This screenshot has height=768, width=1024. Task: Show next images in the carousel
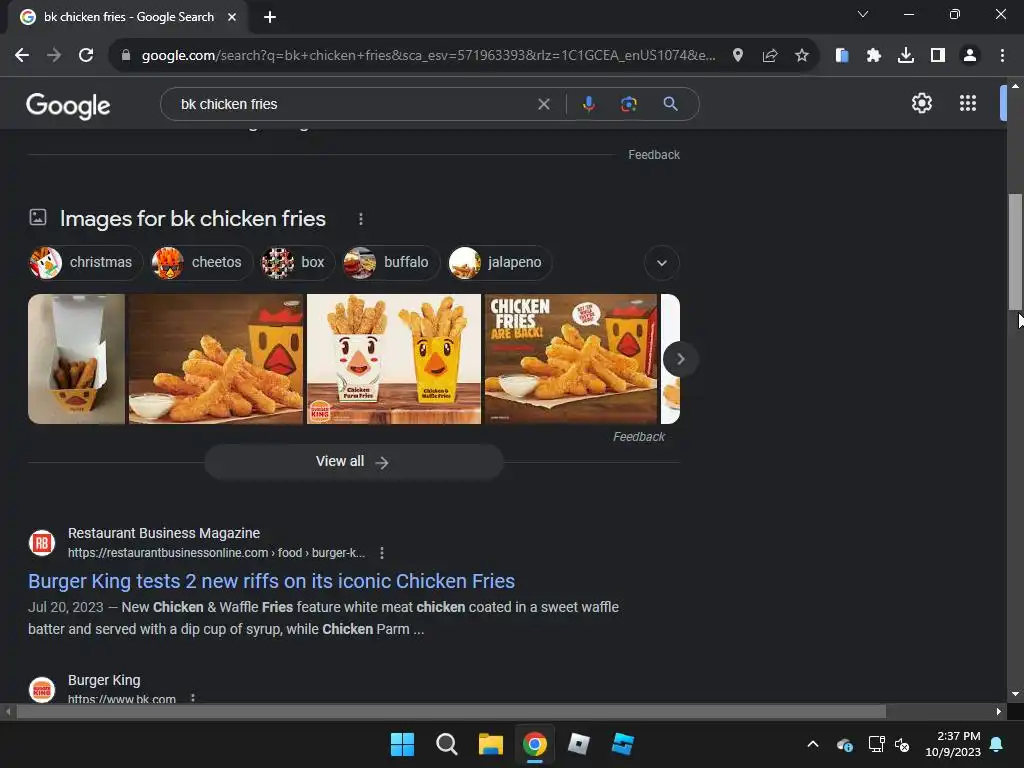[680, 359]
